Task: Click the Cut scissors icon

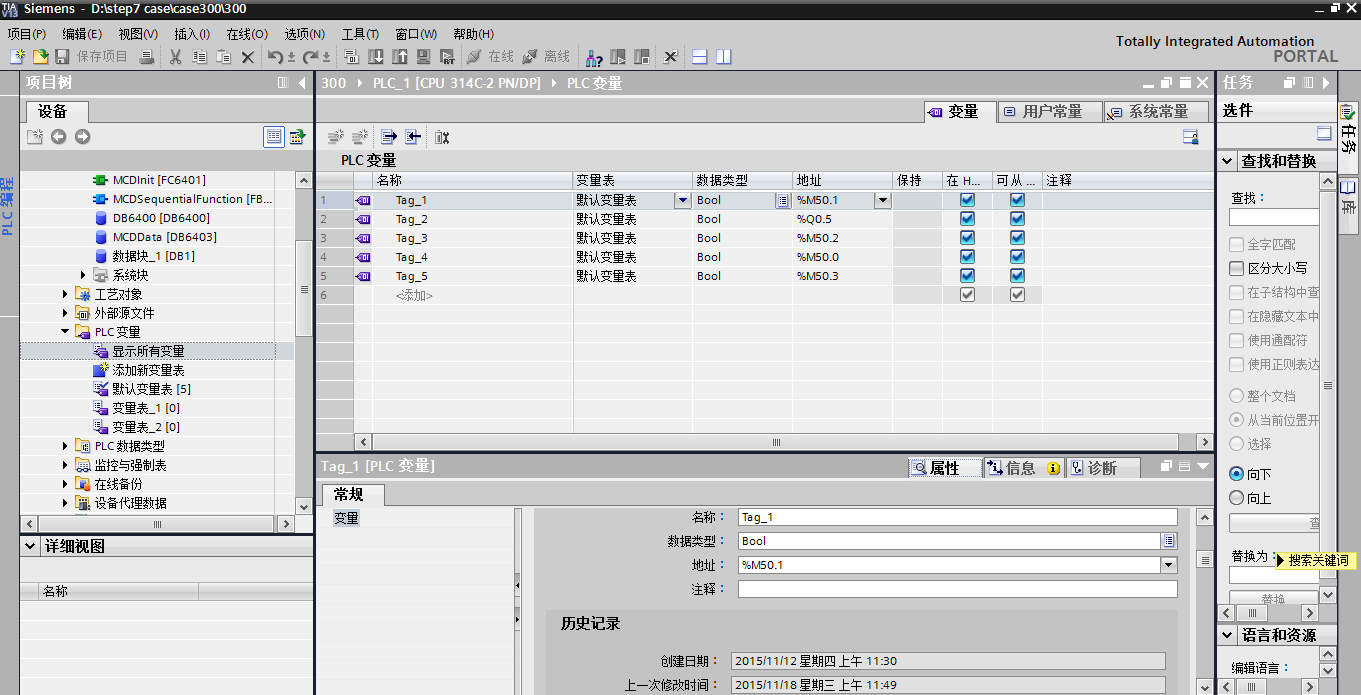Action: pyautogui.click(x=175, y=57)
